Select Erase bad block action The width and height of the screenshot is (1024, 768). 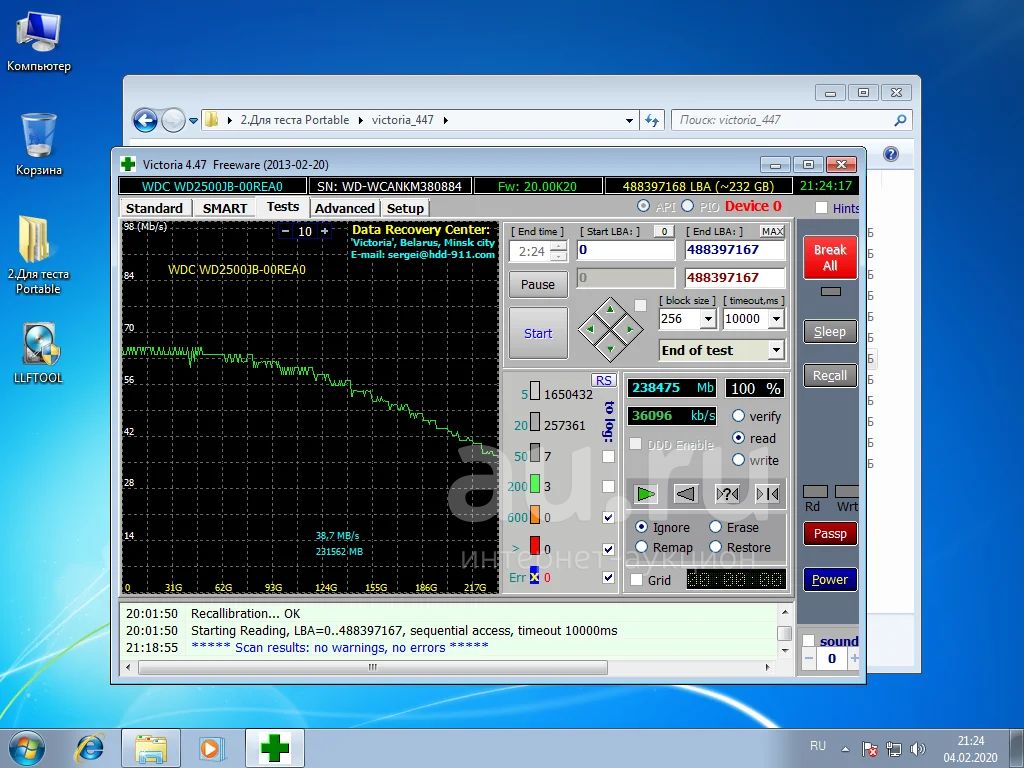tap(716, 527)
